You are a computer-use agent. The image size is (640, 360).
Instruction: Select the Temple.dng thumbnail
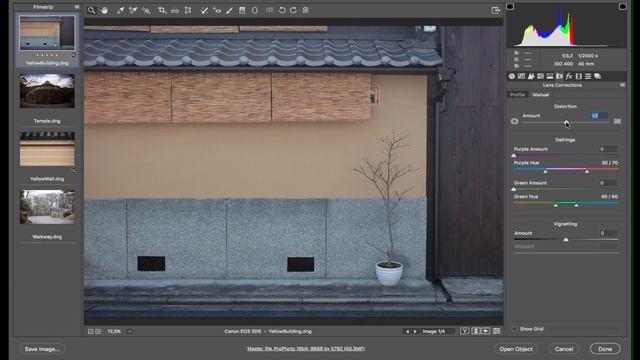47,91
